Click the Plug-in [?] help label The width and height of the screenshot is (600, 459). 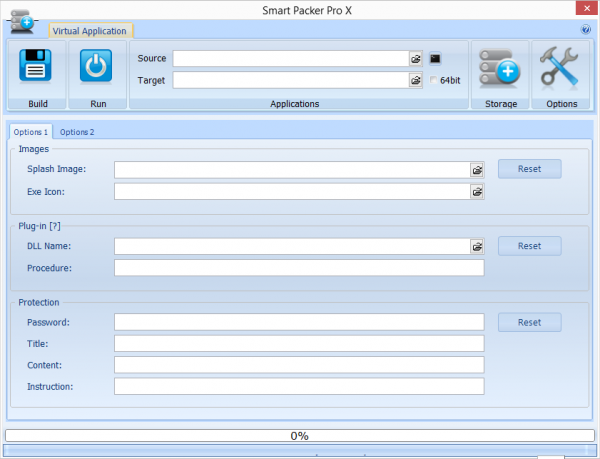(x=39, y=226)
